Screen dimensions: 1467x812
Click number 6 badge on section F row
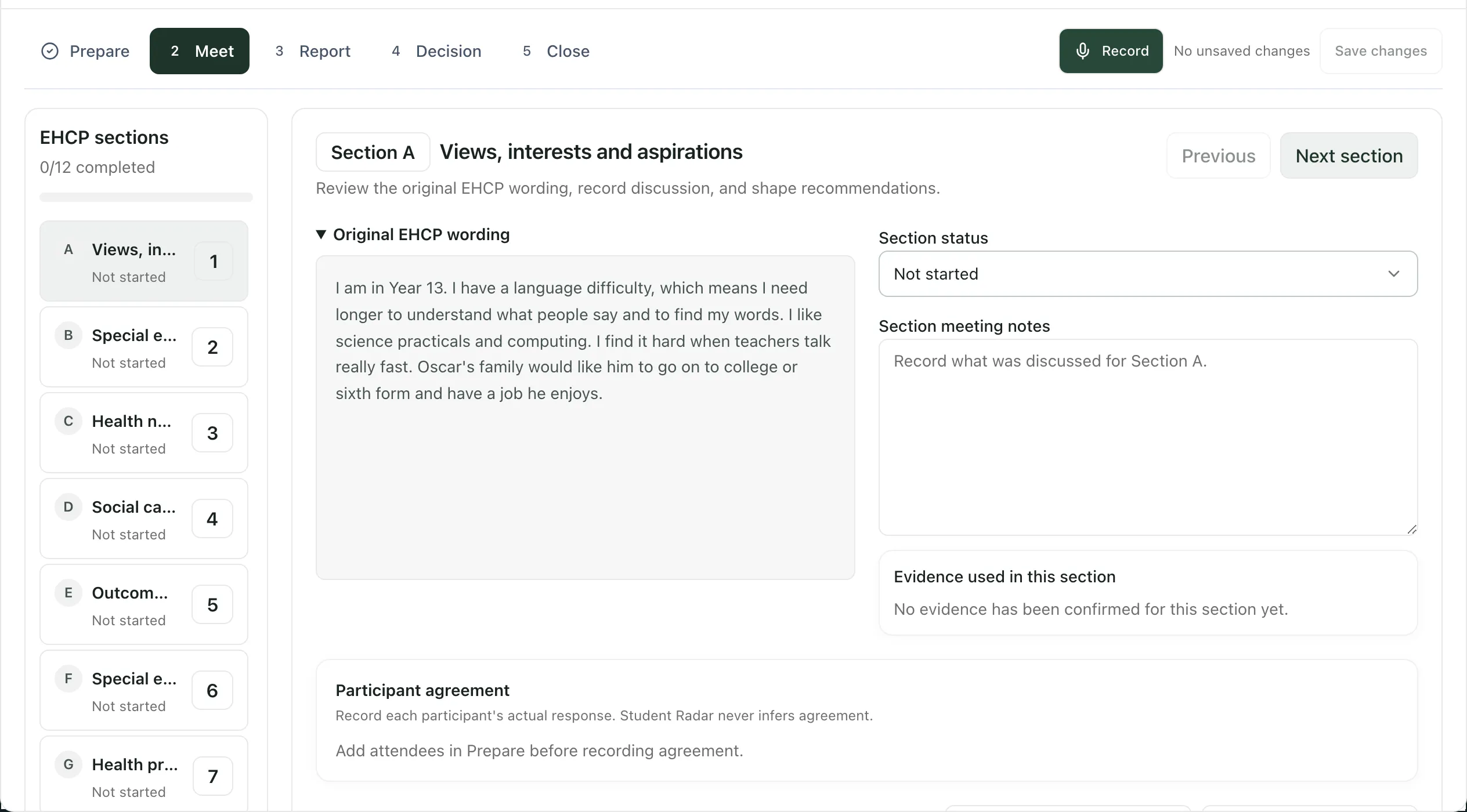point(212,690)
